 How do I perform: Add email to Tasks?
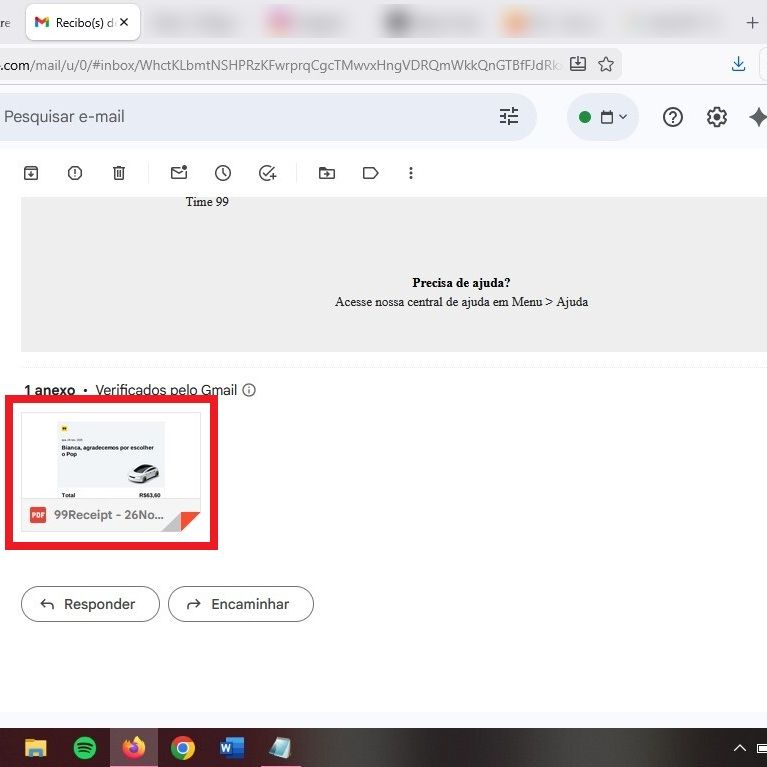267,173
